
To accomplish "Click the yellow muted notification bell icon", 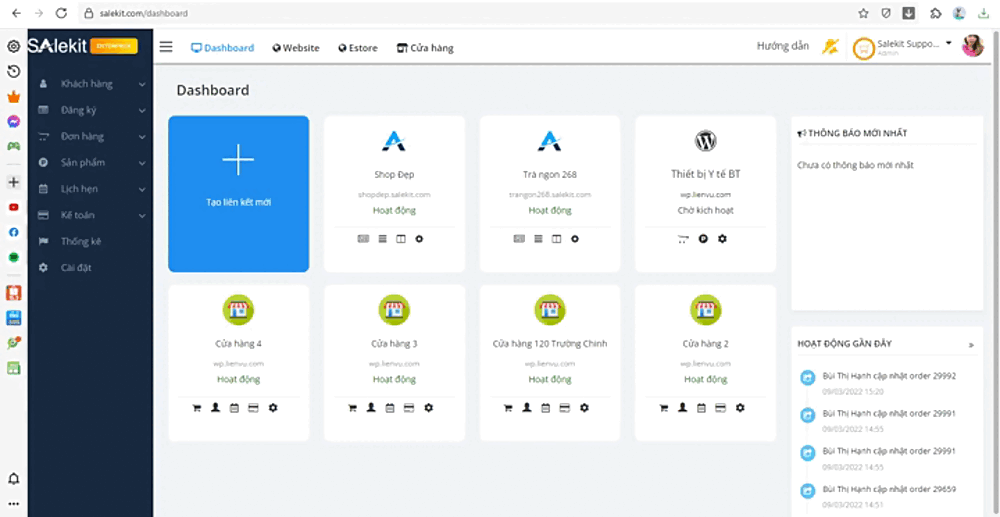I will pyautogui.click(x=830, y=47).
